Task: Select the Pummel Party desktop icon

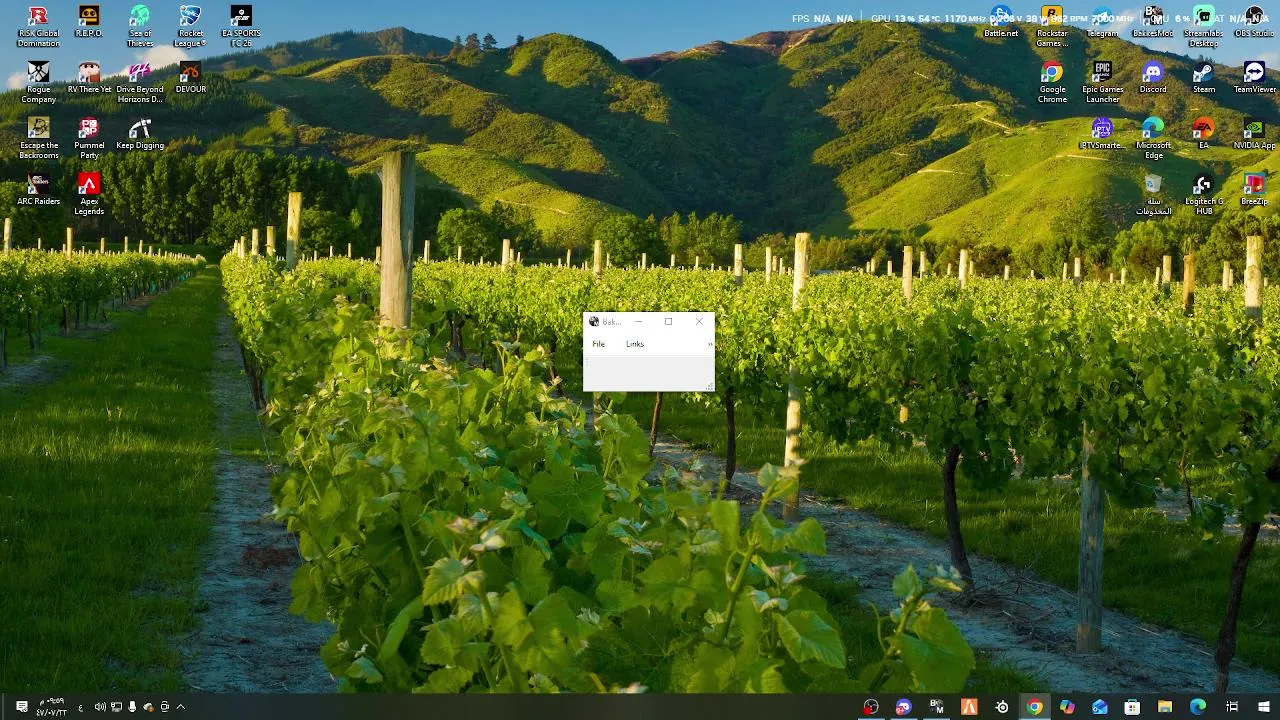Action: [89, 139]
